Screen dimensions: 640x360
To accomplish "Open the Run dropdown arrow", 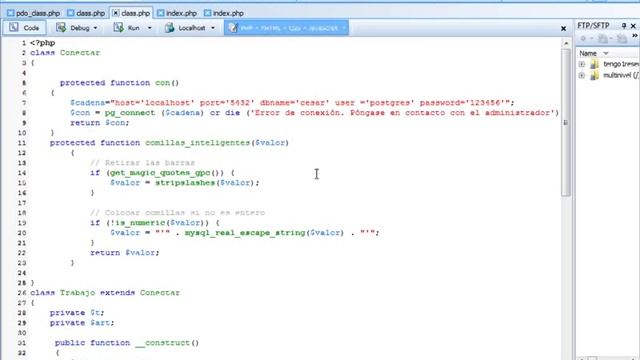I will tap(149, 28).
